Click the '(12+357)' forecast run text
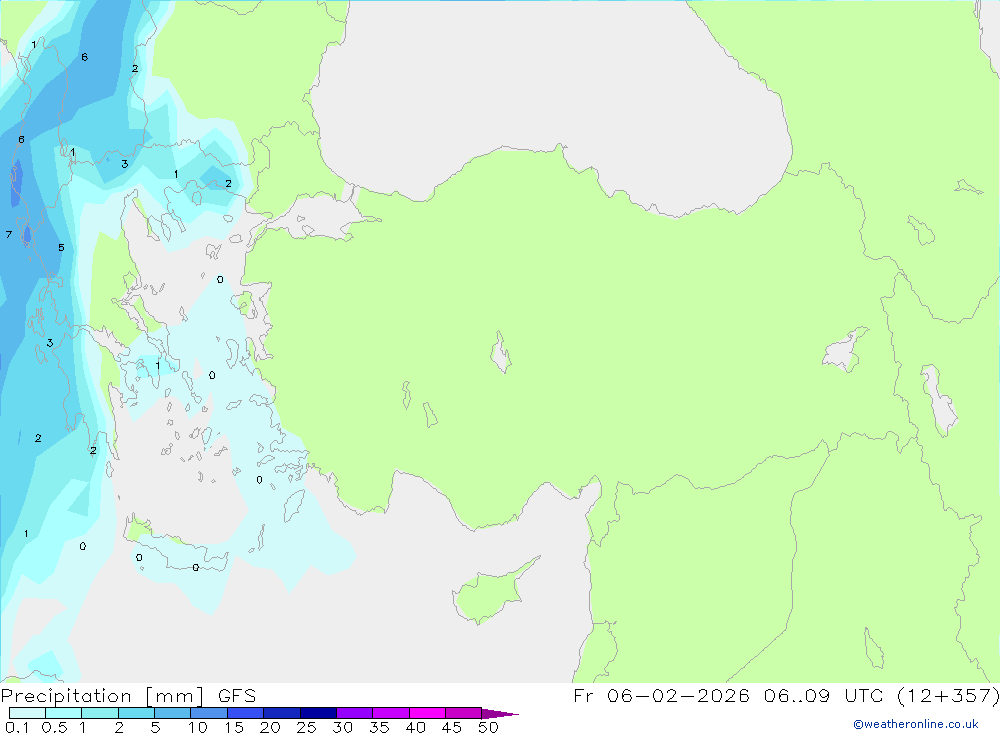 948,696
